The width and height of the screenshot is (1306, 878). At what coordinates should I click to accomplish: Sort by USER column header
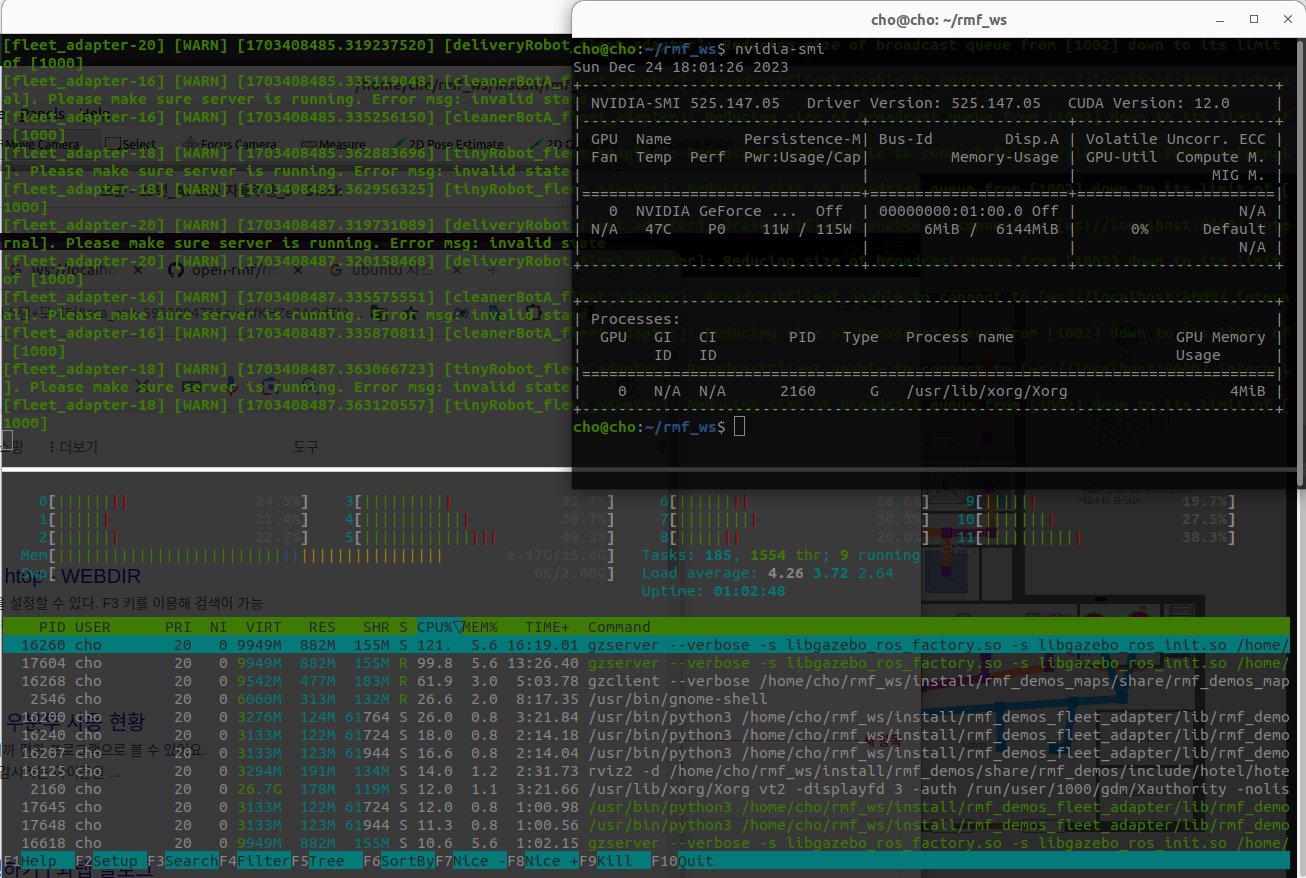93,627
